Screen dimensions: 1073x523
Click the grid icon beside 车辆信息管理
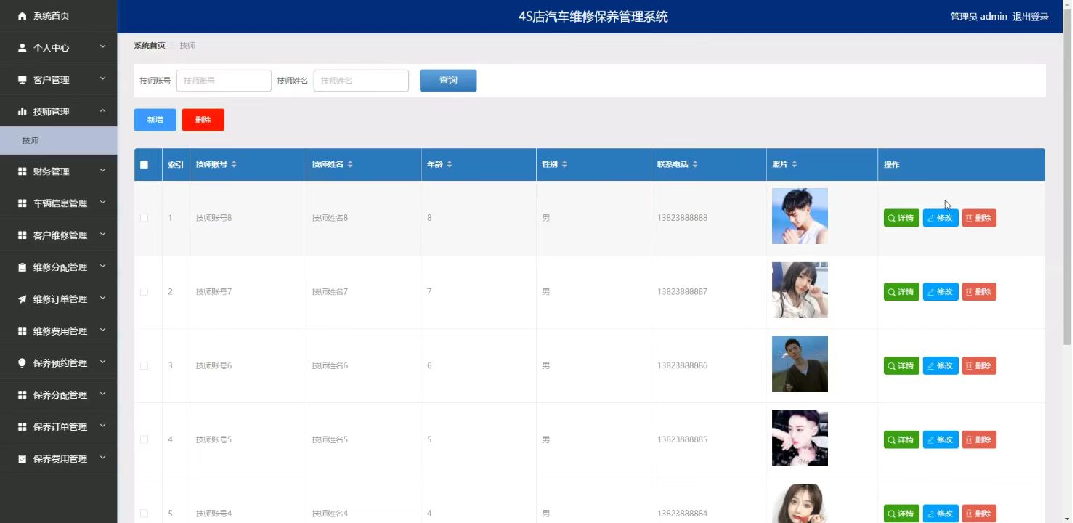point(22,203)
